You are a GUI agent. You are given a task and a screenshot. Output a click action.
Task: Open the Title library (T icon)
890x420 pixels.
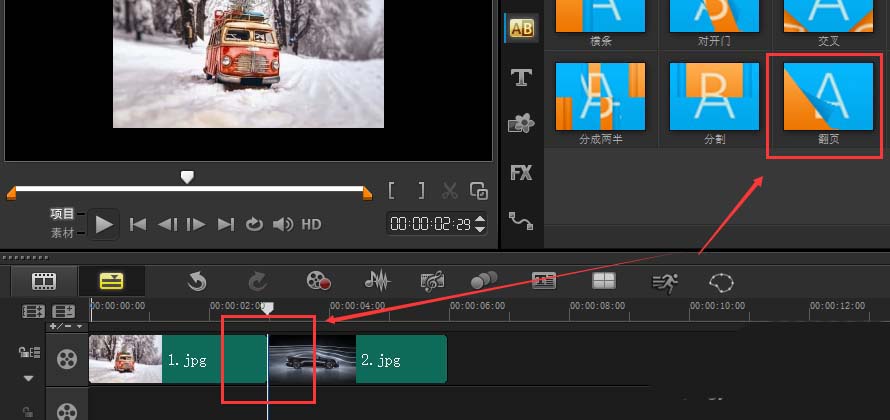point(522,77)
